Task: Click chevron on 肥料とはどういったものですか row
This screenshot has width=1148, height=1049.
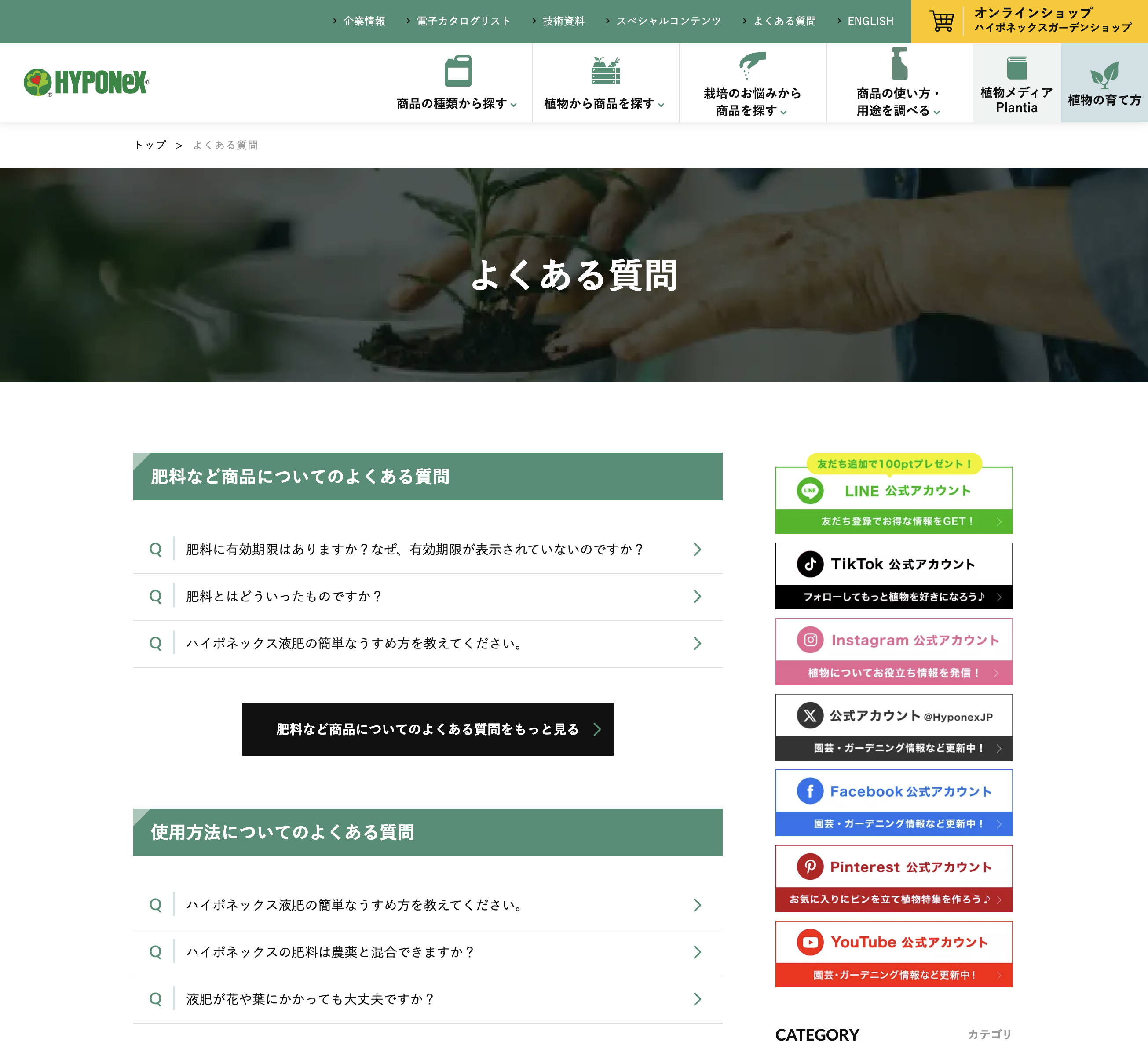Action: click(x=698, y=597)
